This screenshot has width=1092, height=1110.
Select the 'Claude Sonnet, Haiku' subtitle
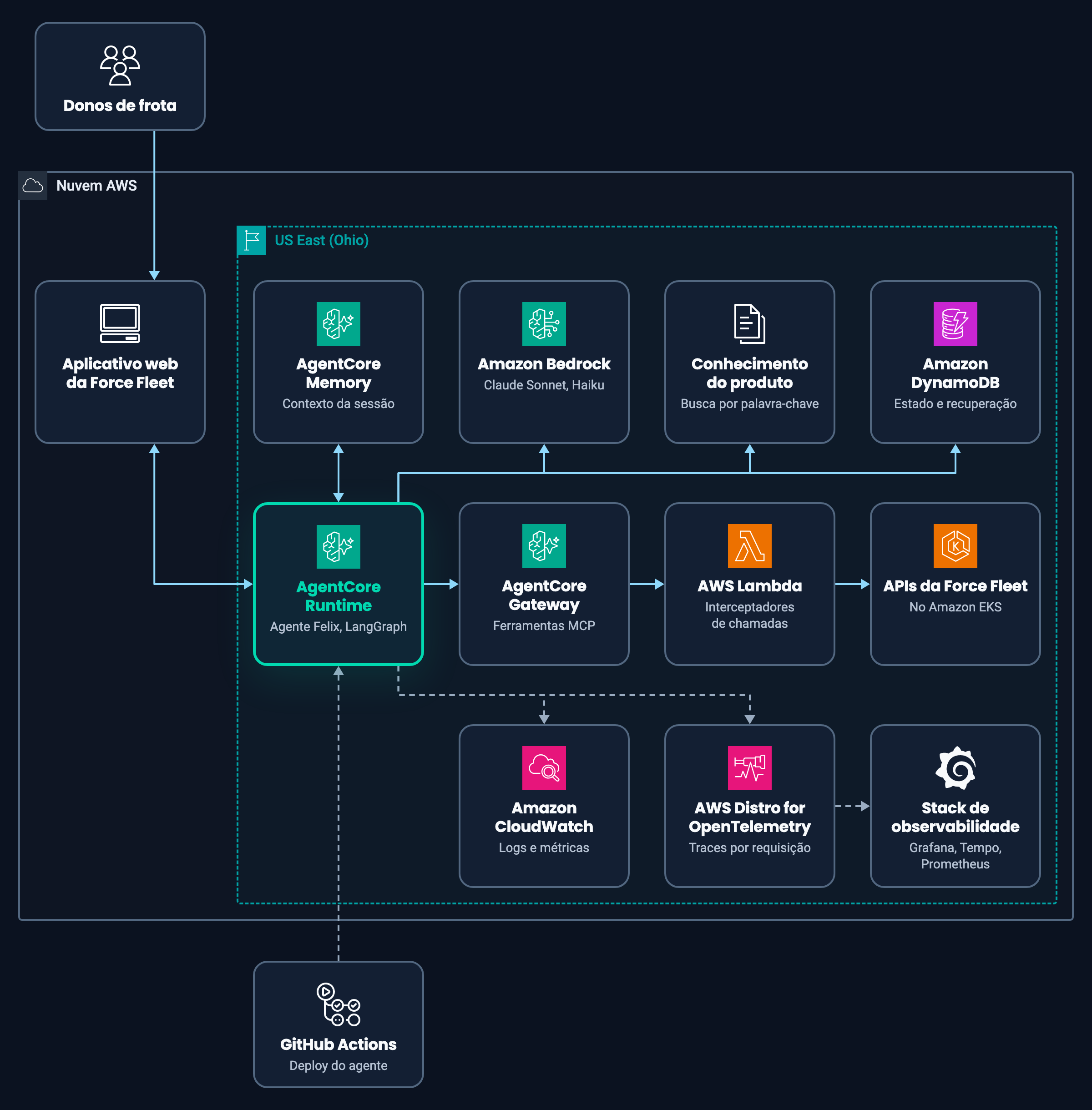coord(544,385)
